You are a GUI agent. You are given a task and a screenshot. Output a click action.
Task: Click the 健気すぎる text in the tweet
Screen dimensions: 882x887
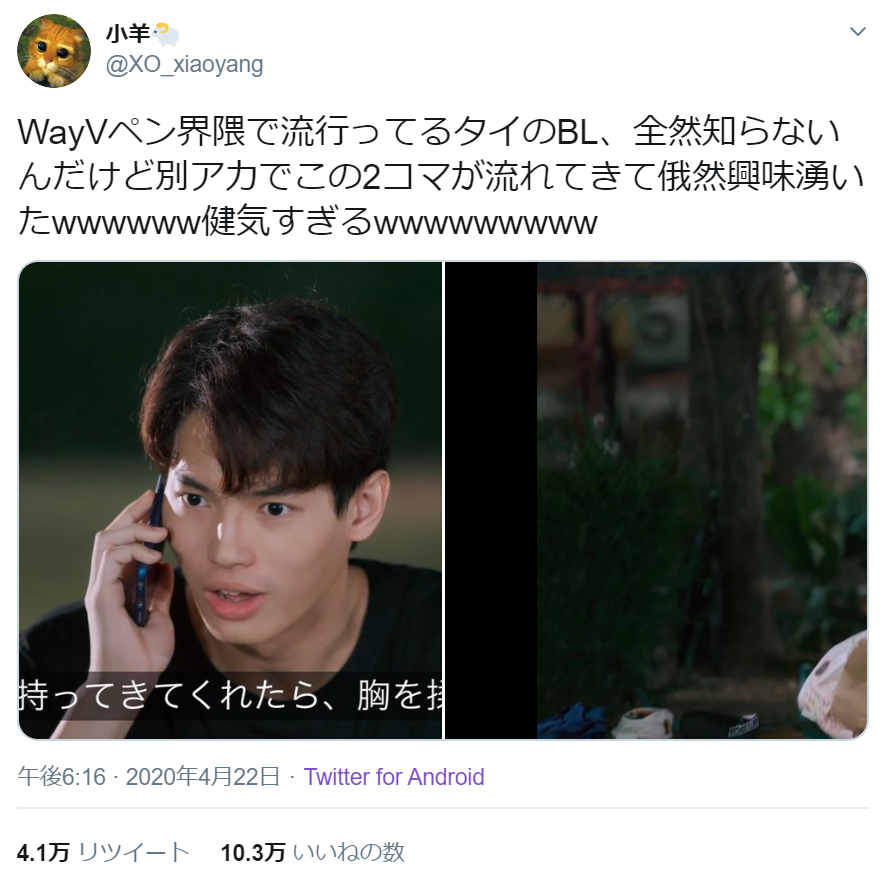286,222
